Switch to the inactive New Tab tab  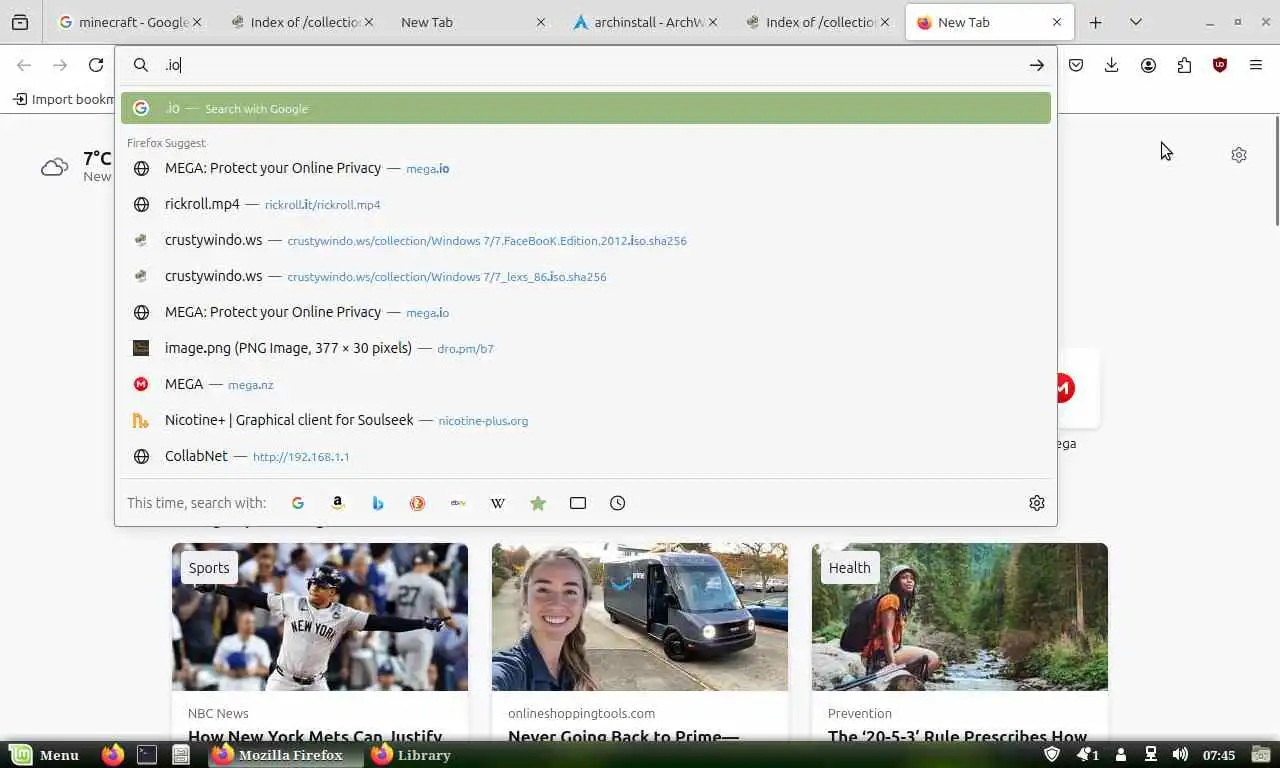[473, 22]
